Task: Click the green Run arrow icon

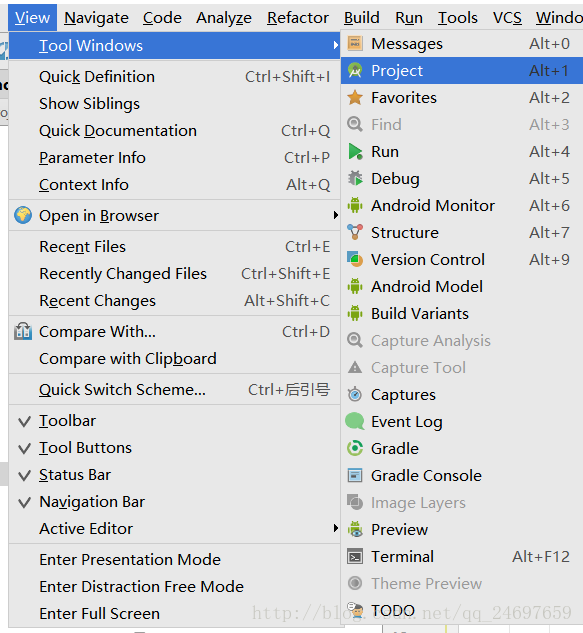Action: [355, 151]
